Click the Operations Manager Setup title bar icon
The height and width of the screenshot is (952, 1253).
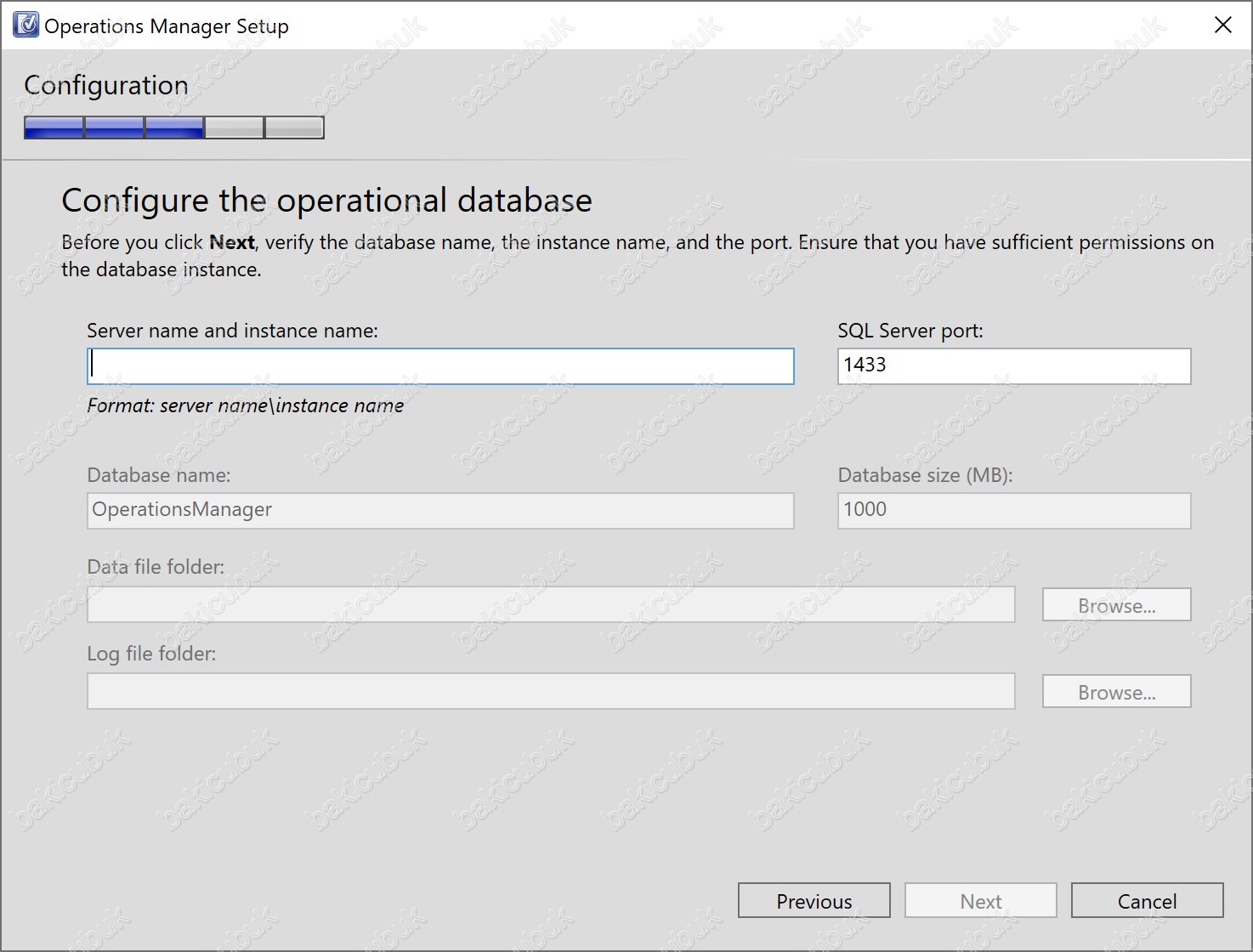tap(26, 25)
